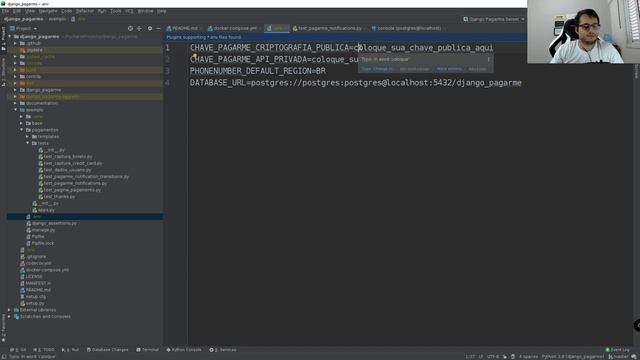This screenshot has width=640, height=360.
Task: Switch to the README.md editor tab
Action: (x=182, y=28)
